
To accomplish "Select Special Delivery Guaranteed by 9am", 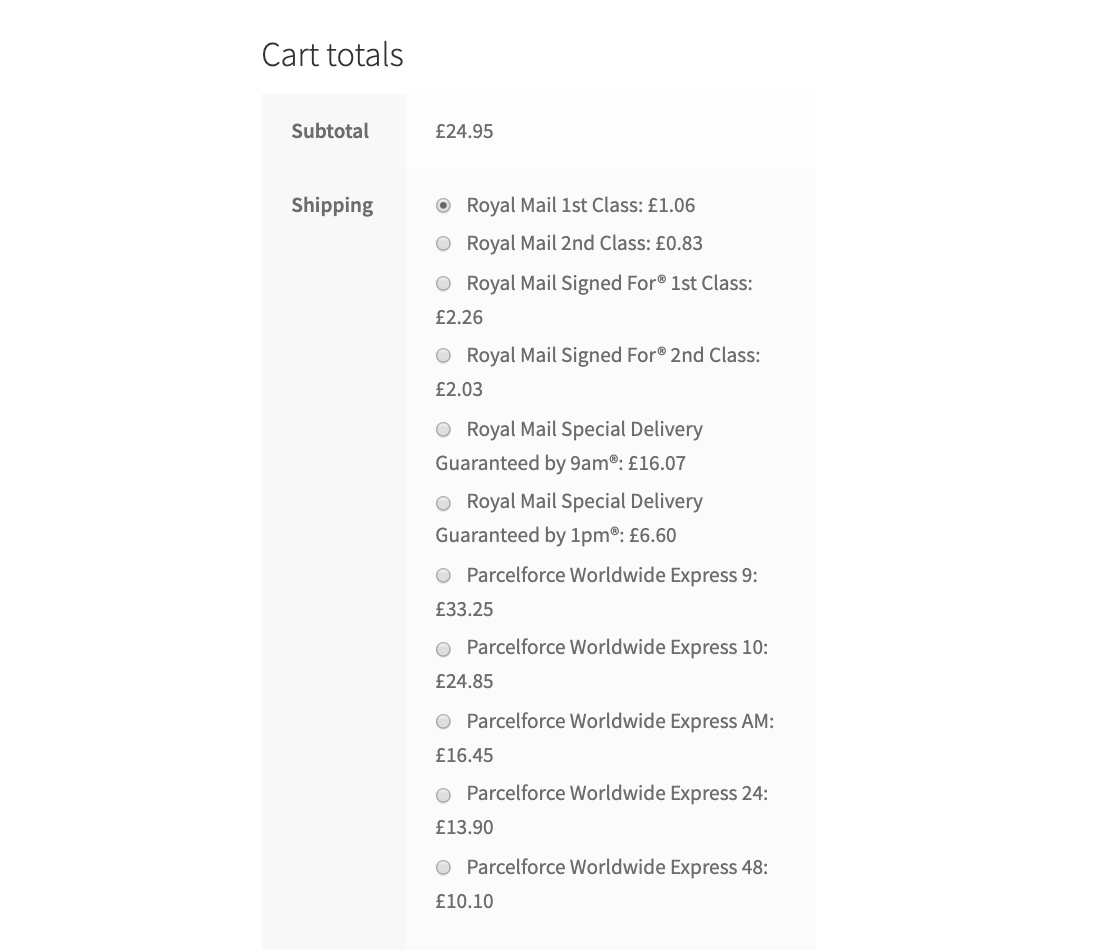I will pyautogui.click(x=443, y=429).
